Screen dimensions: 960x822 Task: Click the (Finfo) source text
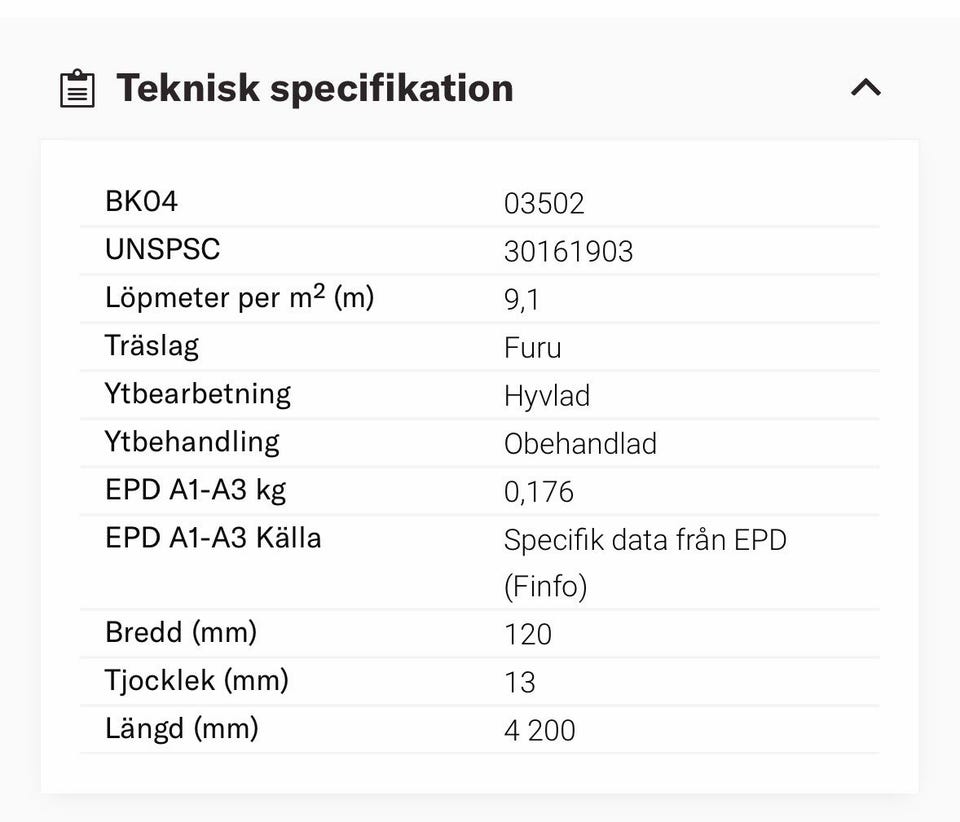545,586
